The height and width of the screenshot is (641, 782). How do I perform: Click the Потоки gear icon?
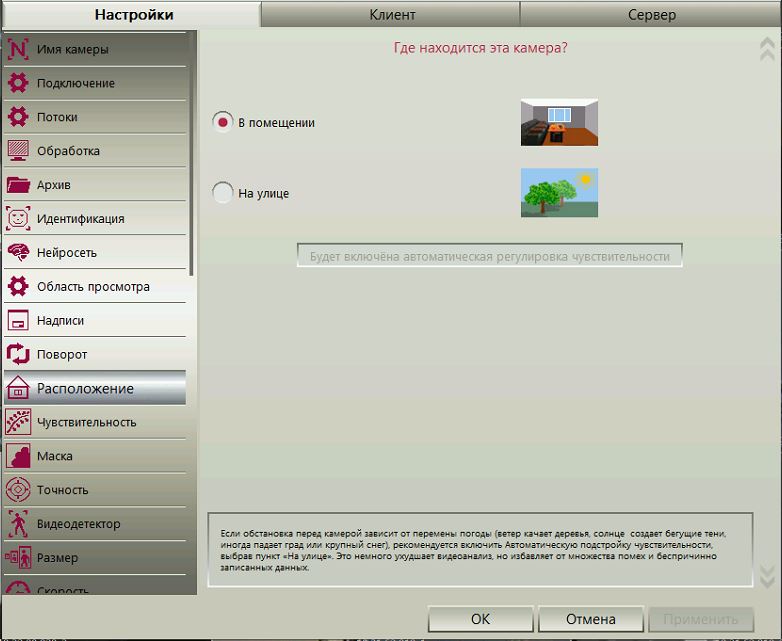(18, 117)
